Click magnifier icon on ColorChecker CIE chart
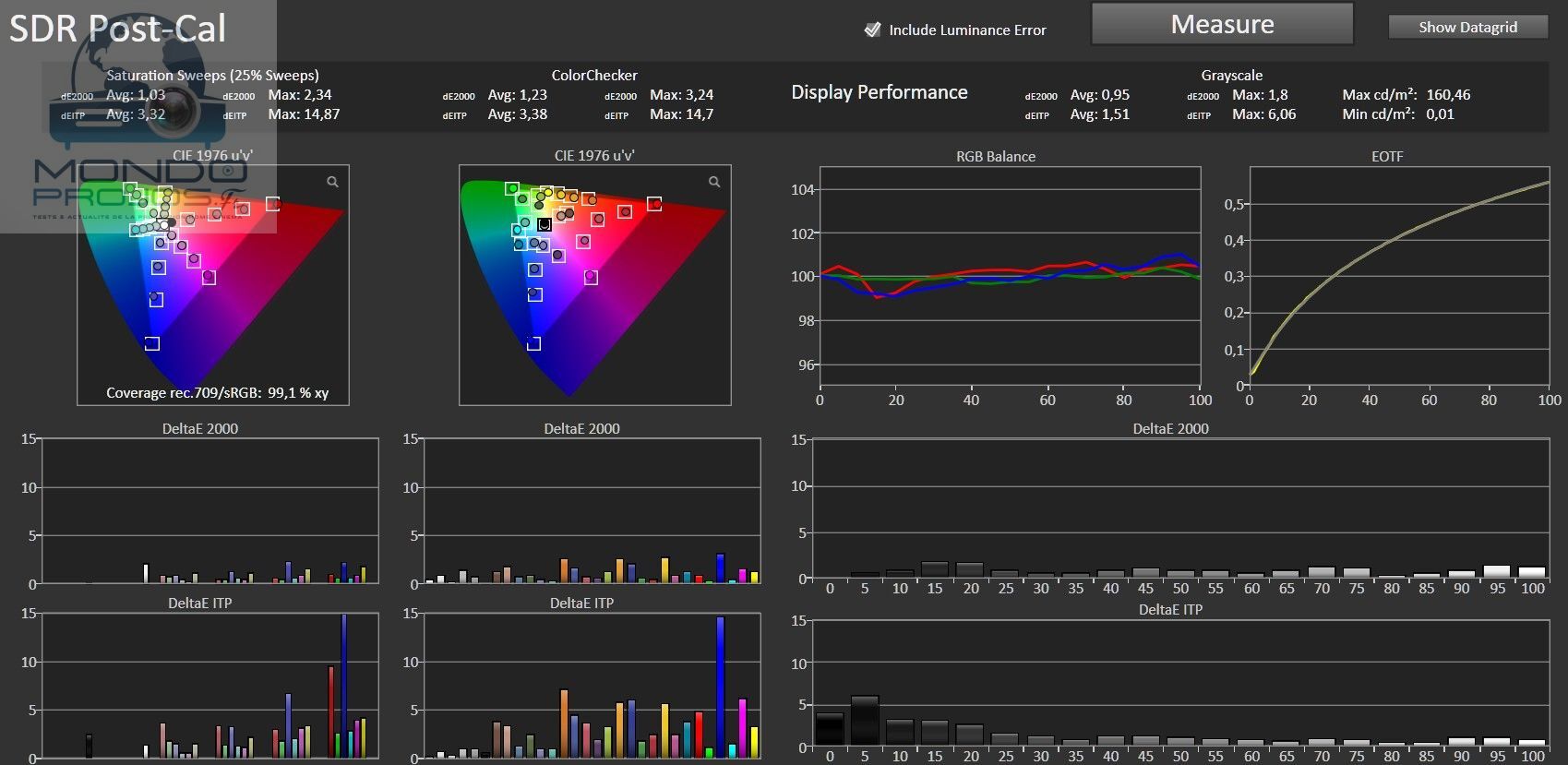Screen dimensions: 1568x765 pos(714,182)
